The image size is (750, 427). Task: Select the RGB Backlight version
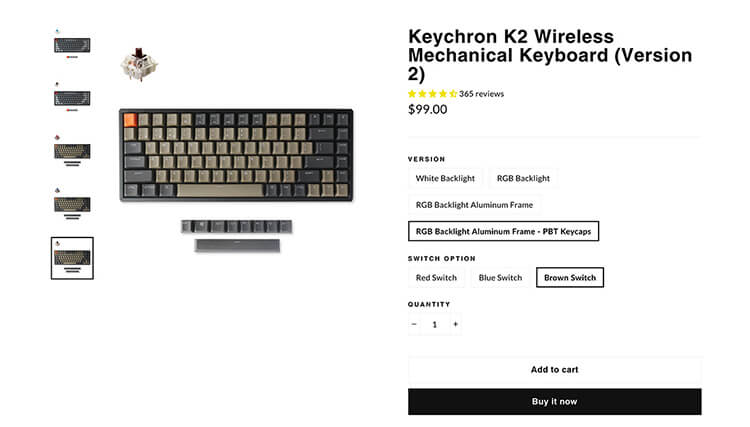coord(523,178)
